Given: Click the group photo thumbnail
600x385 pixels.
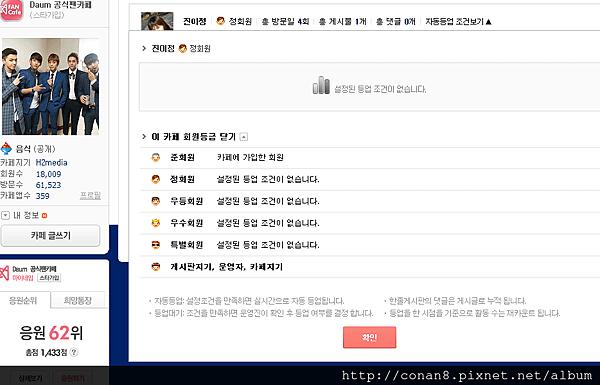Looking at the screenshot, I should [51, 86].
